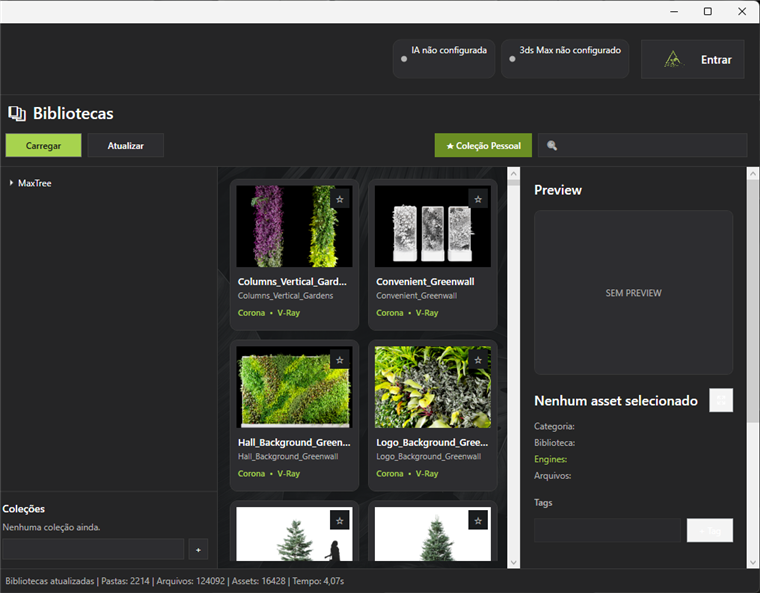Click Logo_Background_Gree... title
Screen dimensions: 760x593
[432, 442]
